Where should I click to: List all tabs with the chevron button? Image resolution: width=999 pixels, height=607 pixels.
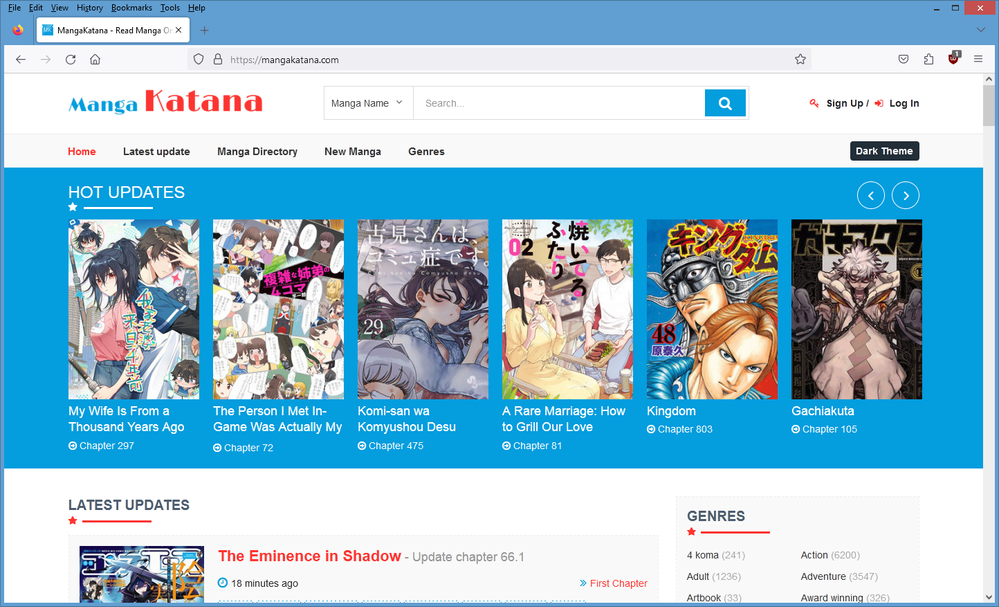point(981,30)
